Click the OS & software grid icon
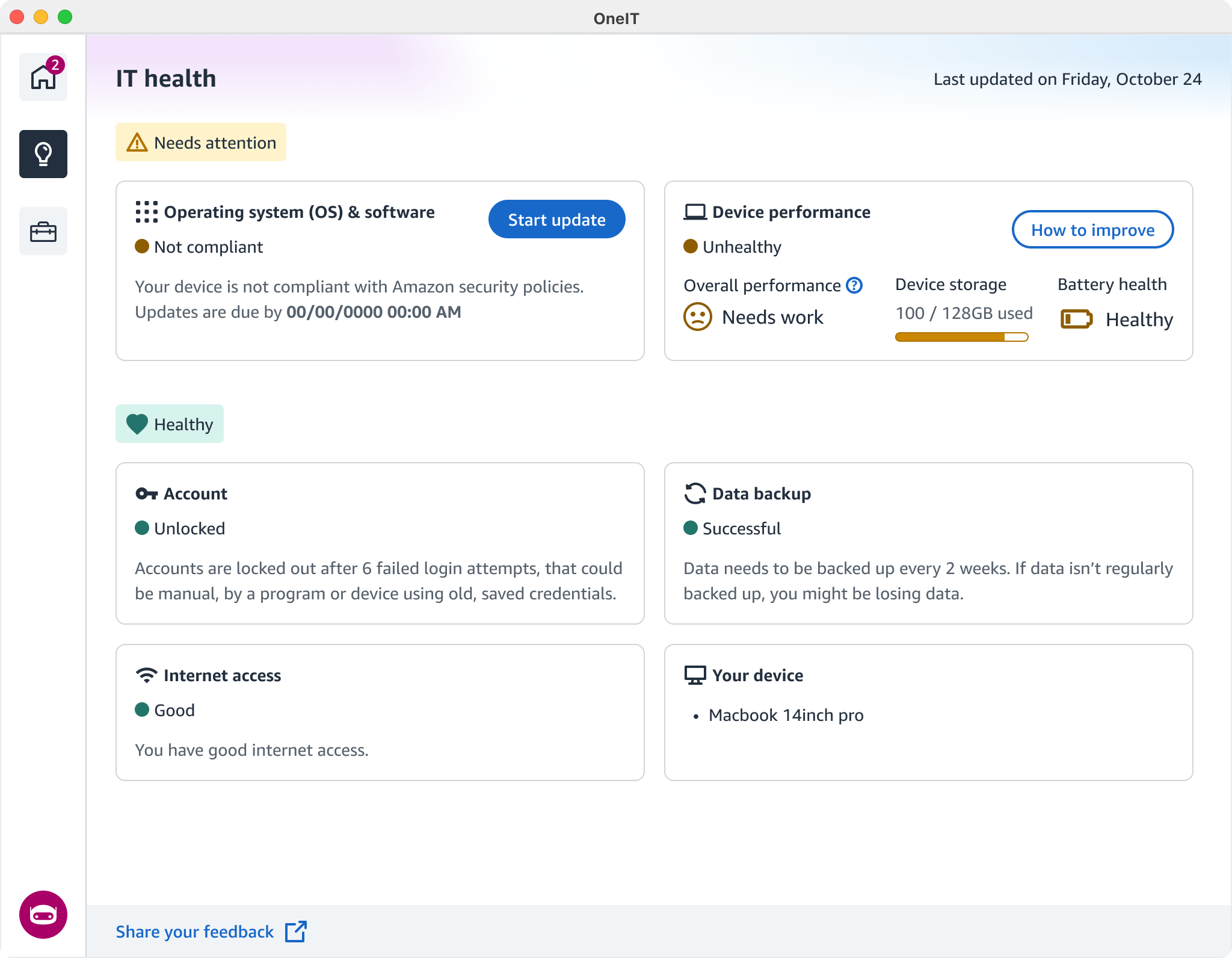 pyautogui.click(x=146, y=212)
